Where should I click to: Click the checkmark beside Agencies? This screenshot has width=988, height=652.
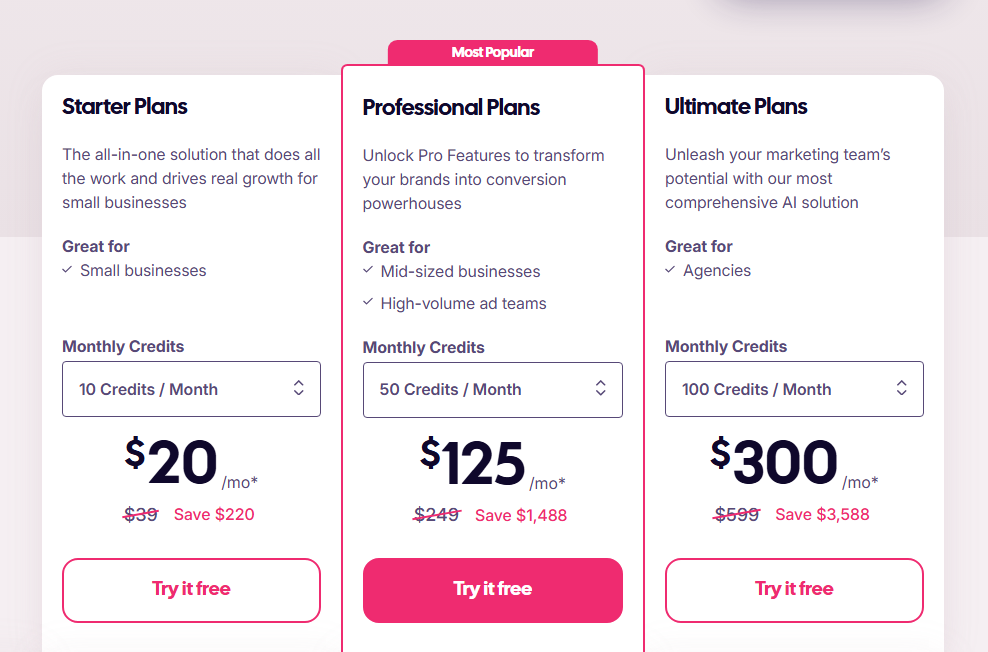coord(670,270)
